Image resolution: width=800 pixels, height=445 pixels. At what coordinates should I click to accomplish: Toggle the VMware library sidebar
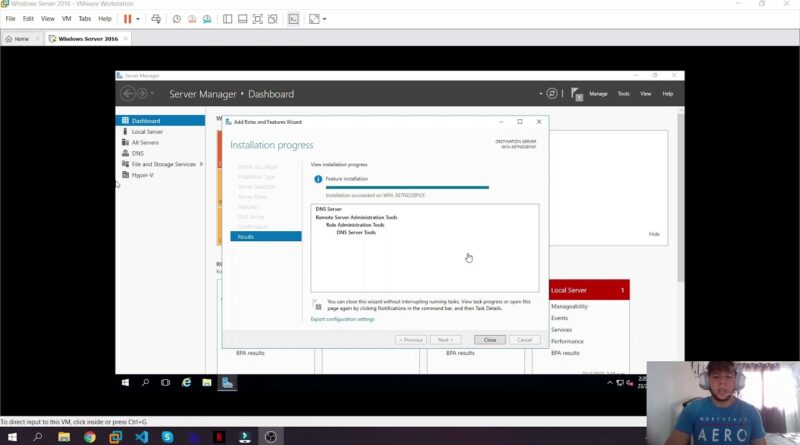(x=228, y=19)
